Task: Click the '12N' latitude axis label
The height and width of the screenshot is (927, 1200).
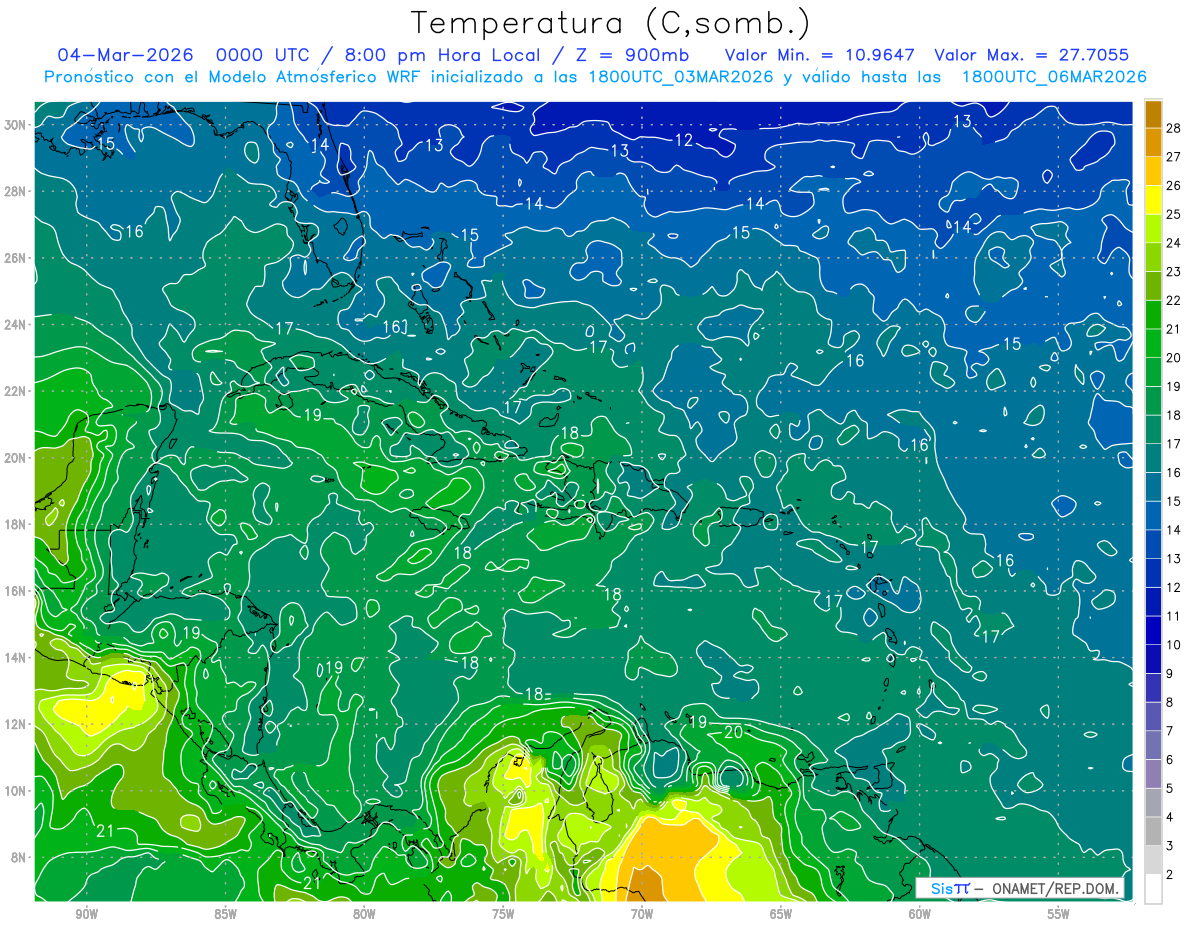Action: [17, 724]
